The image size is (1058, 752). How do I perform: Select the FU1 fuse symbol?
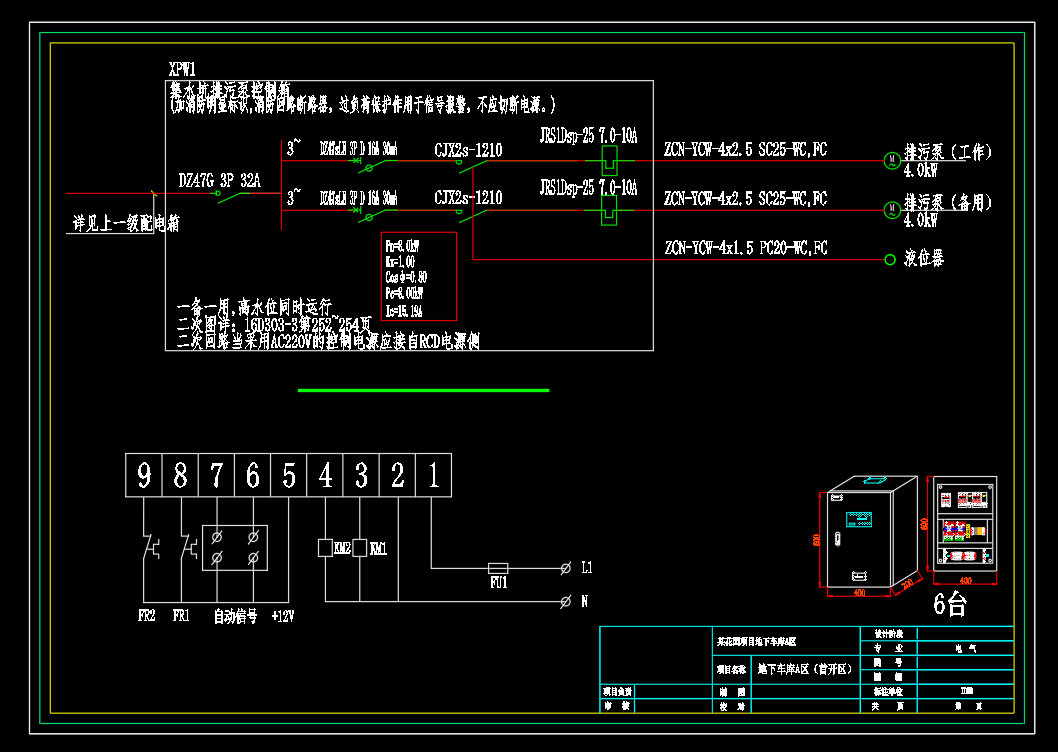[x=498, y=568]
